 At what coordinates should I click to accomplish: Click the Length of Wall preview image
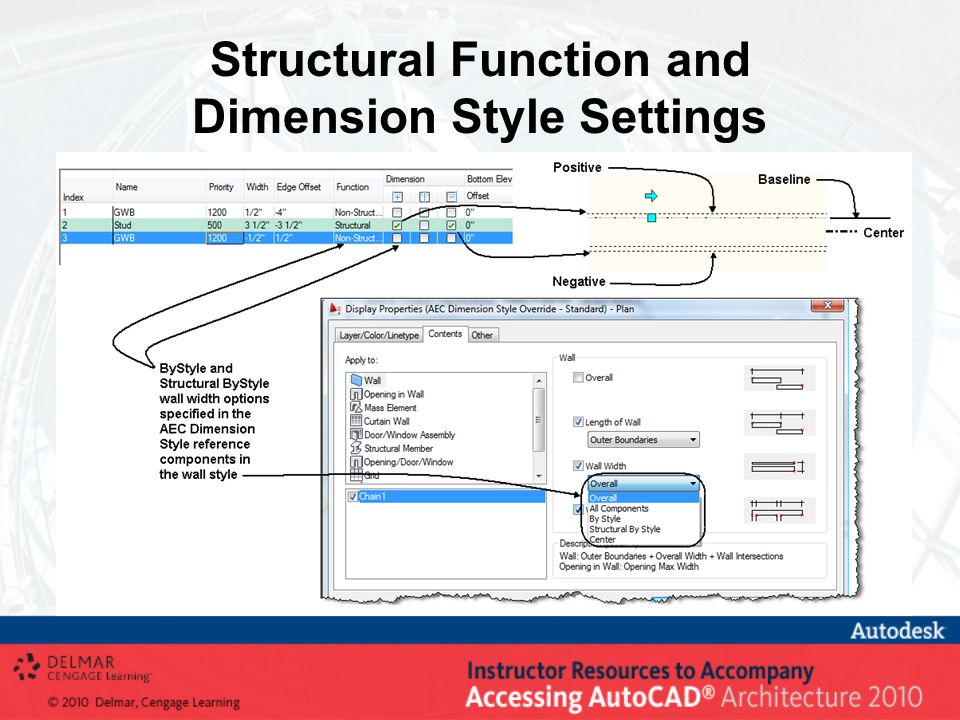coord(779,422)
